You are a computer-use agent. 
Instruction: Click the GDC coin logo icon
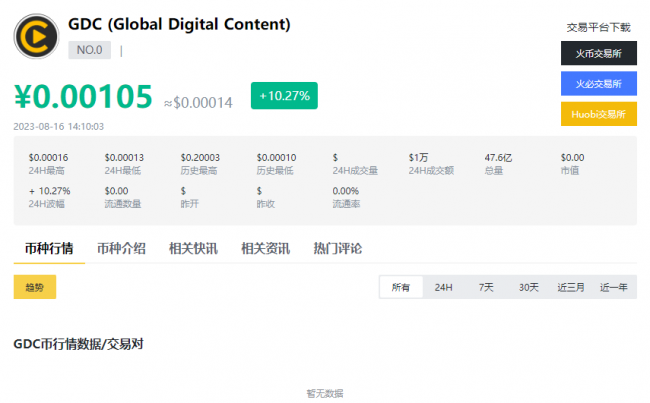(x=36, y=36)
